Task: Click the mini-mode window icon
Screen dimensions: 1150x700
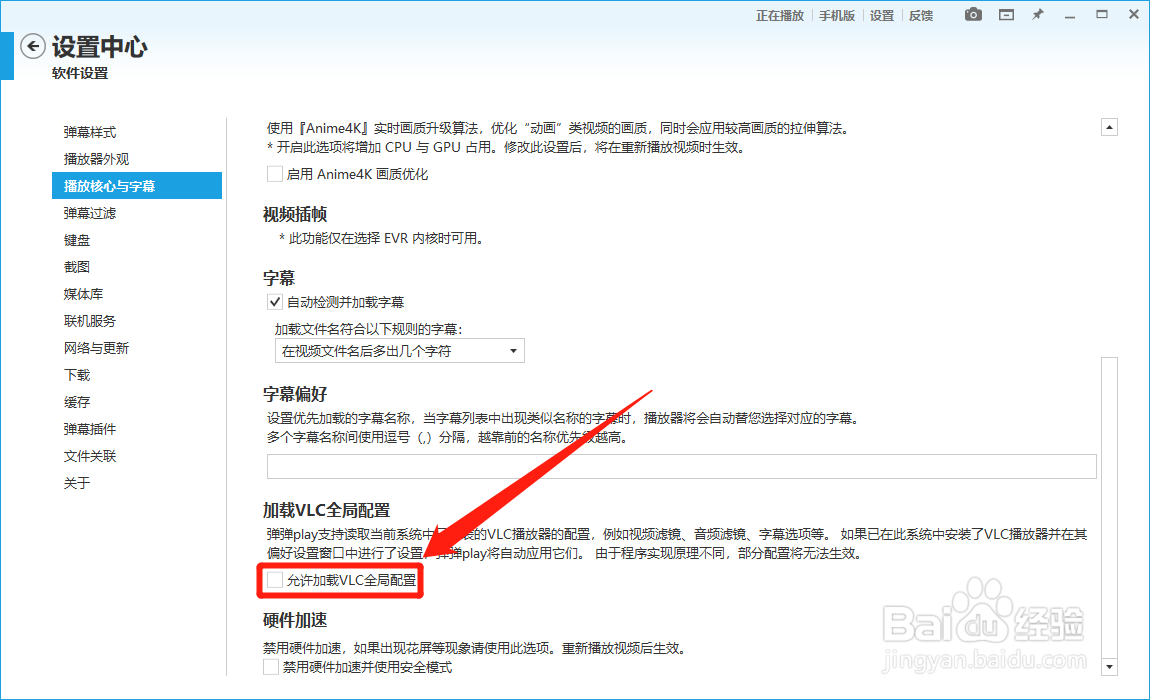Action: pos(1006,15)
